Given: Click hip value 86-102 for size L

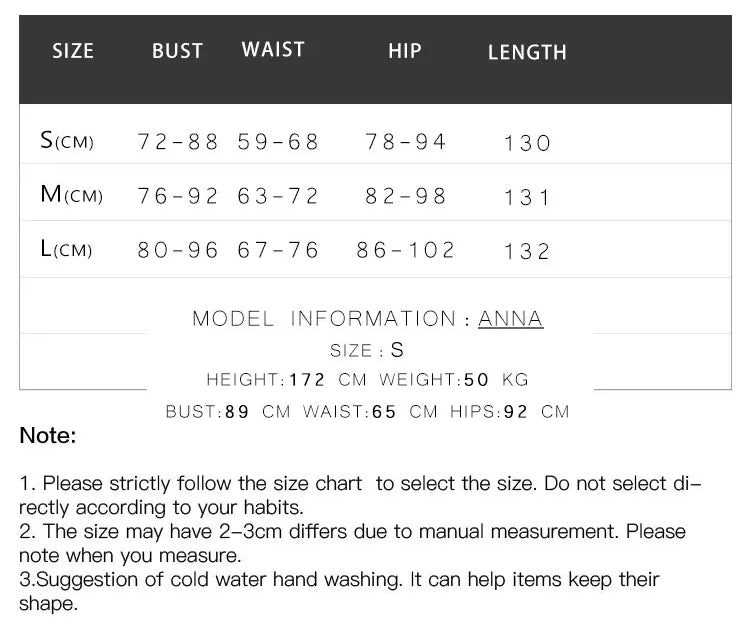Looking at the screenshot, I should [405, 250].
